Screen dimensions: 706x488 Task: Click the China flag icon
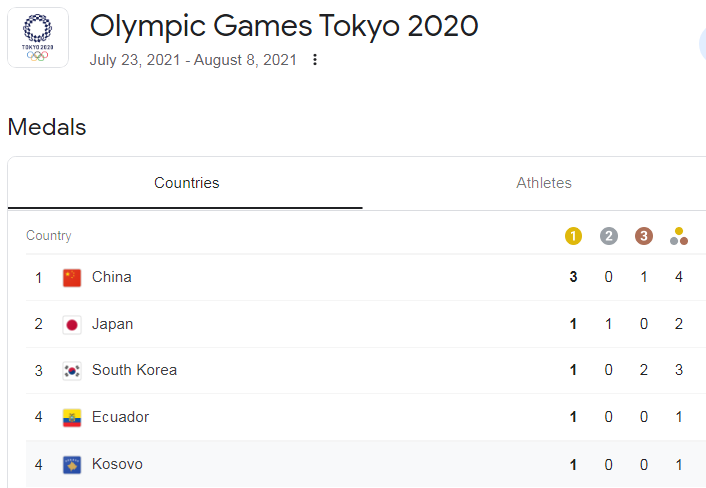tap(72, 277)
